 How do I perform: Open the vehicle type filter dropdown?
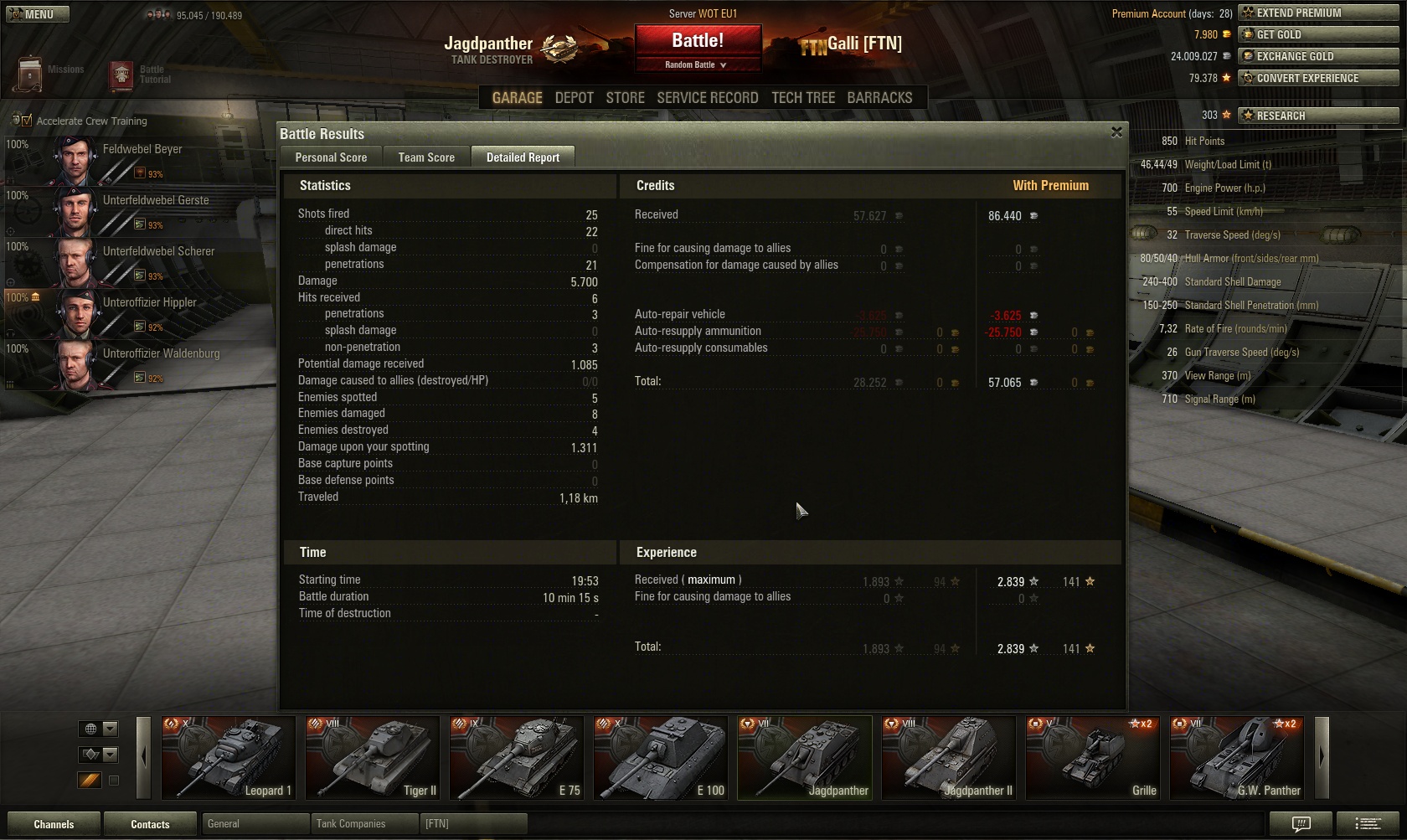98,755
